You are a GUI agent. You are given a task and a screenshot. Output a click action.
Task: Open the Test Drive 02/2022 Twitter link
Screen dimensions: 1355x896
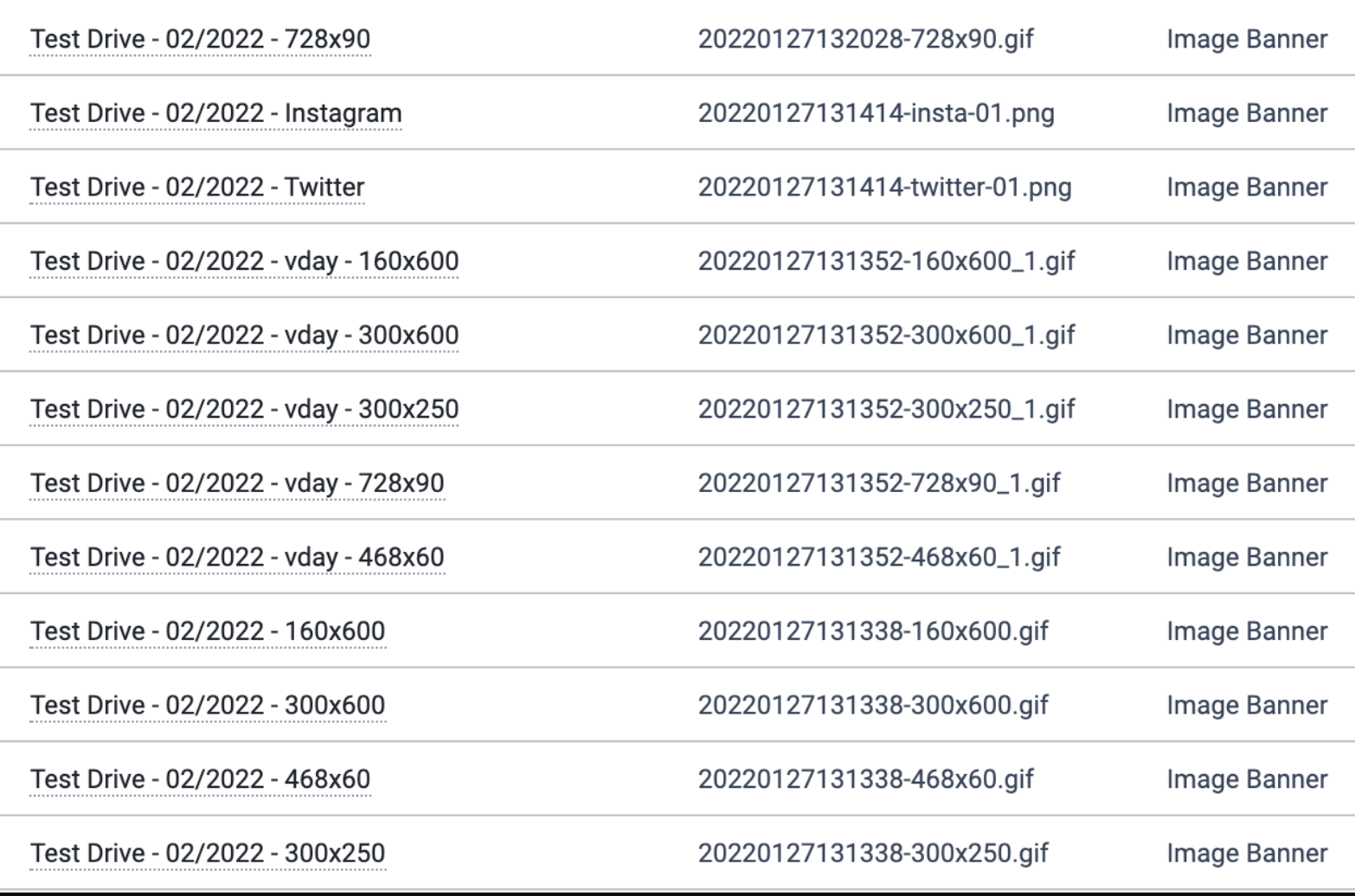pyautogui.click(x=197, y=187)
